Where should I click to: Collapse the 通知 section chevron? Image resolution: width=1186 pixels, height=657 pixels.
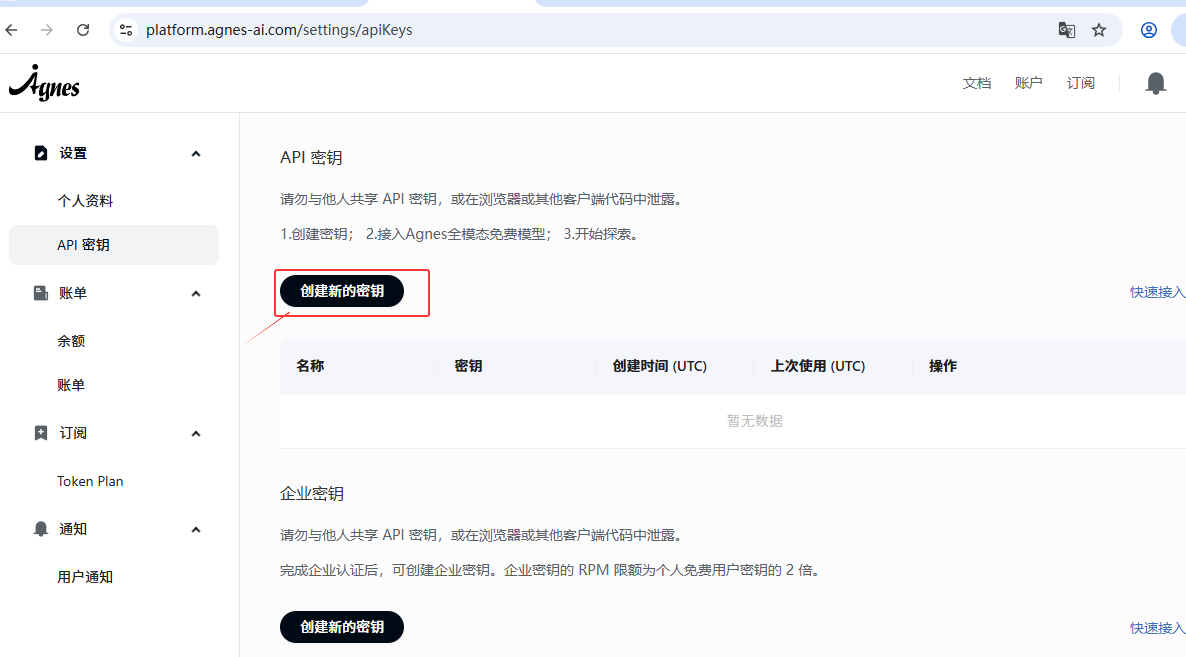[x=196, y=529]
